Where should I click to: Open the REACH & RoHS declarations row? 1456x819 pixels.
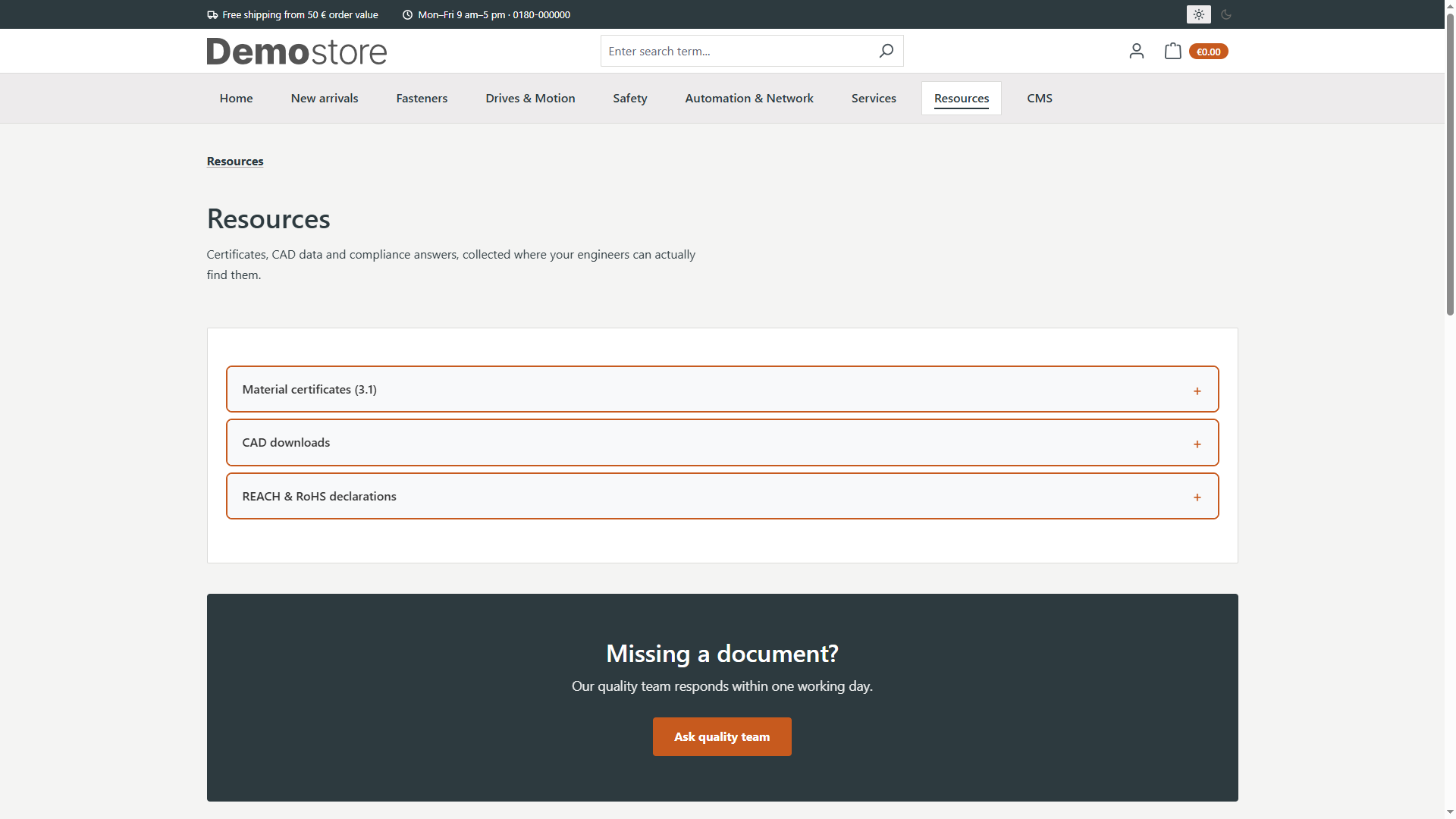point(722,496)
